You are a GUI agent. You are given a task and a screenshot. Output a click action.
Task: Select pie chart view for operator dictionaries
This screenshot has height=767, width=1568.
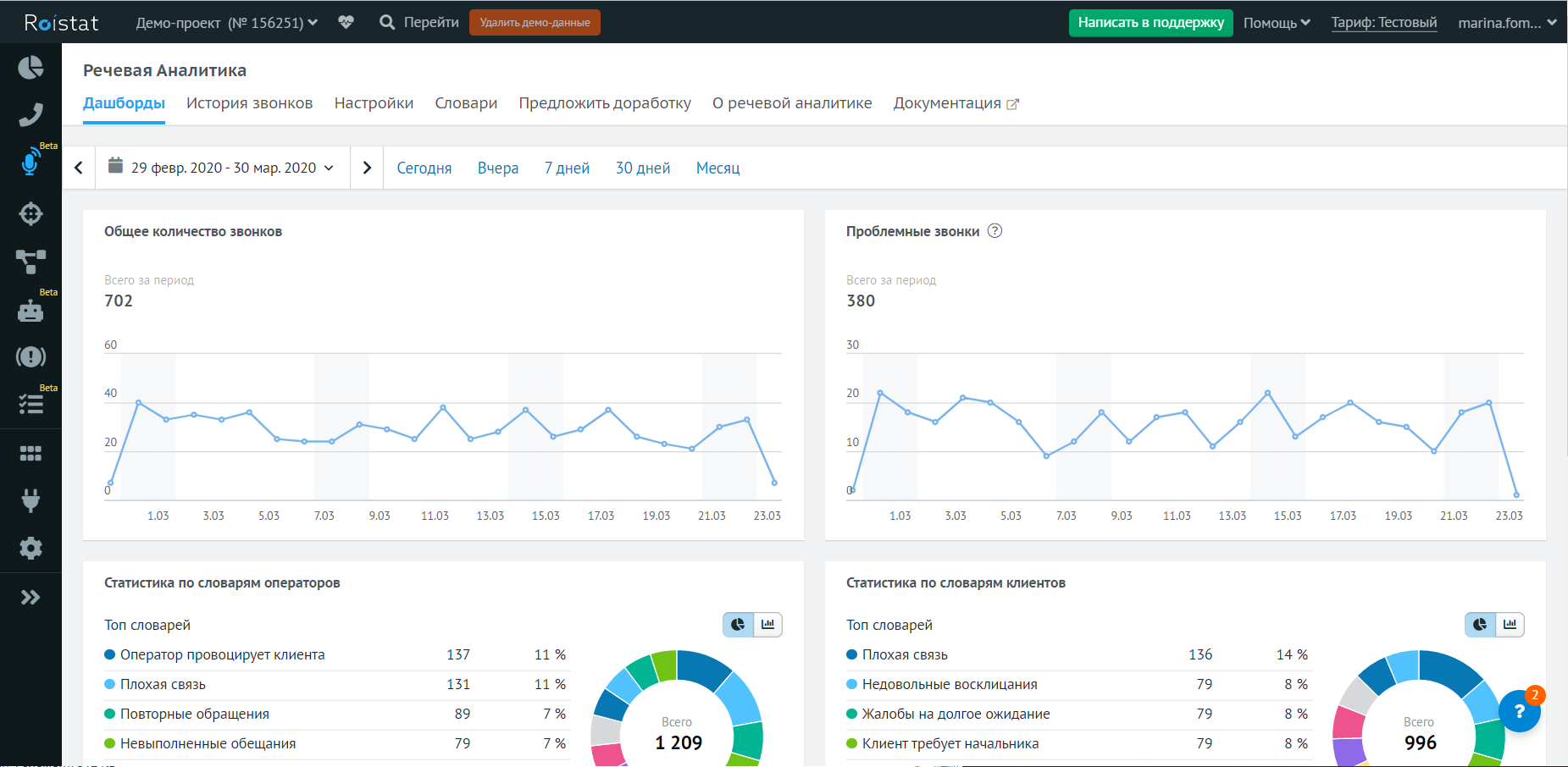pos(738,625)
